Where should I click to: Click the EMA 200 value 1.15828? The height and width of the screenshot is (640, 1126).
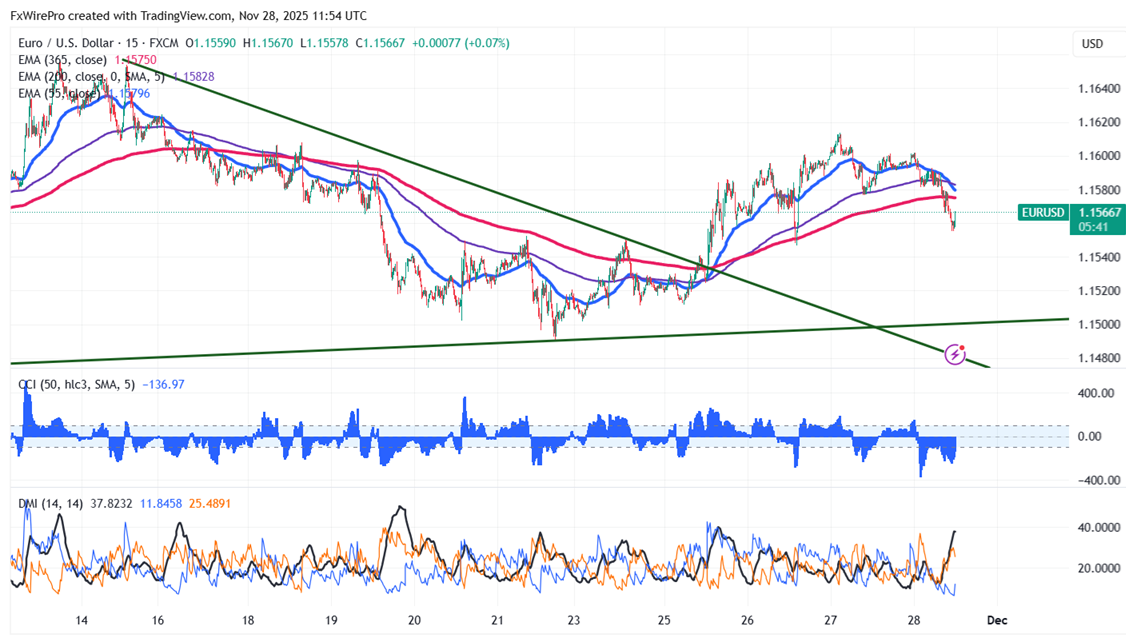coord(193,76)
